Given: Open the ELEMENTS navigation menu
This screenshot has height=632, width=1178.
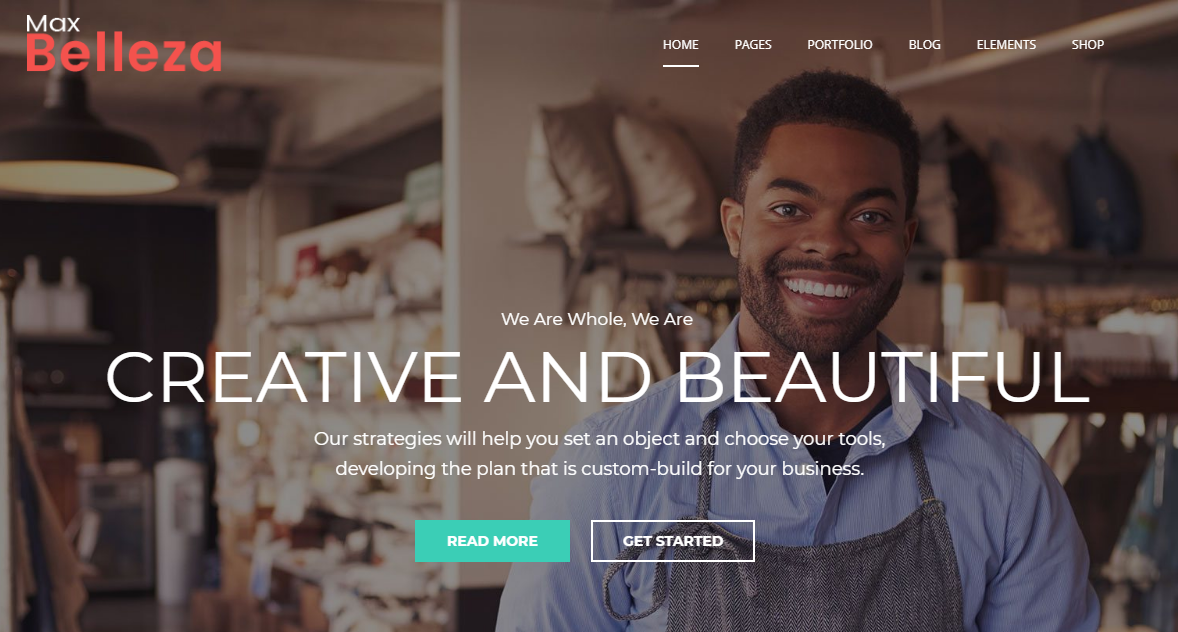Looking at the screenshot, I should coord(1006,44).
